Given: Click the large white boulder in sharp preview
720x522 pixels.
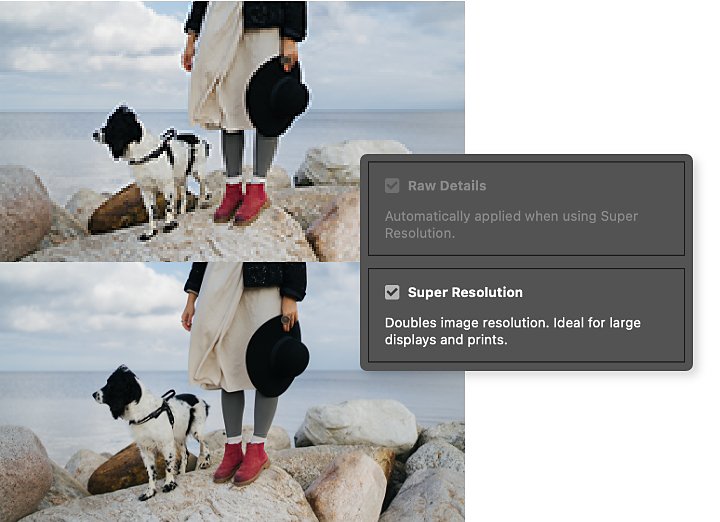Looking at the screenshot, I should tap(358, 426).
